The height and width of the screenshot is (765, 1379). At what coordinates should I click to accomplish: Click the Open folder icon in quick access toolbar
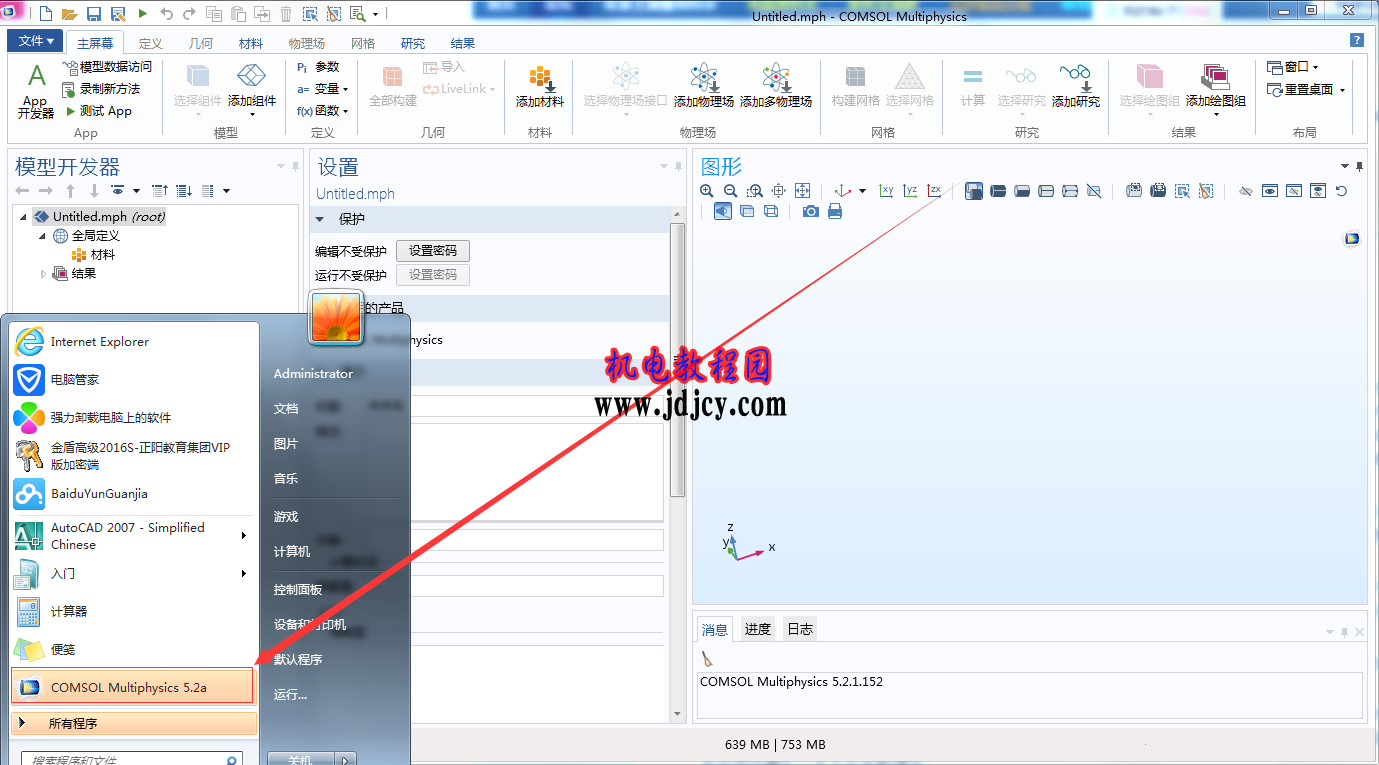[x=70, y=14]
